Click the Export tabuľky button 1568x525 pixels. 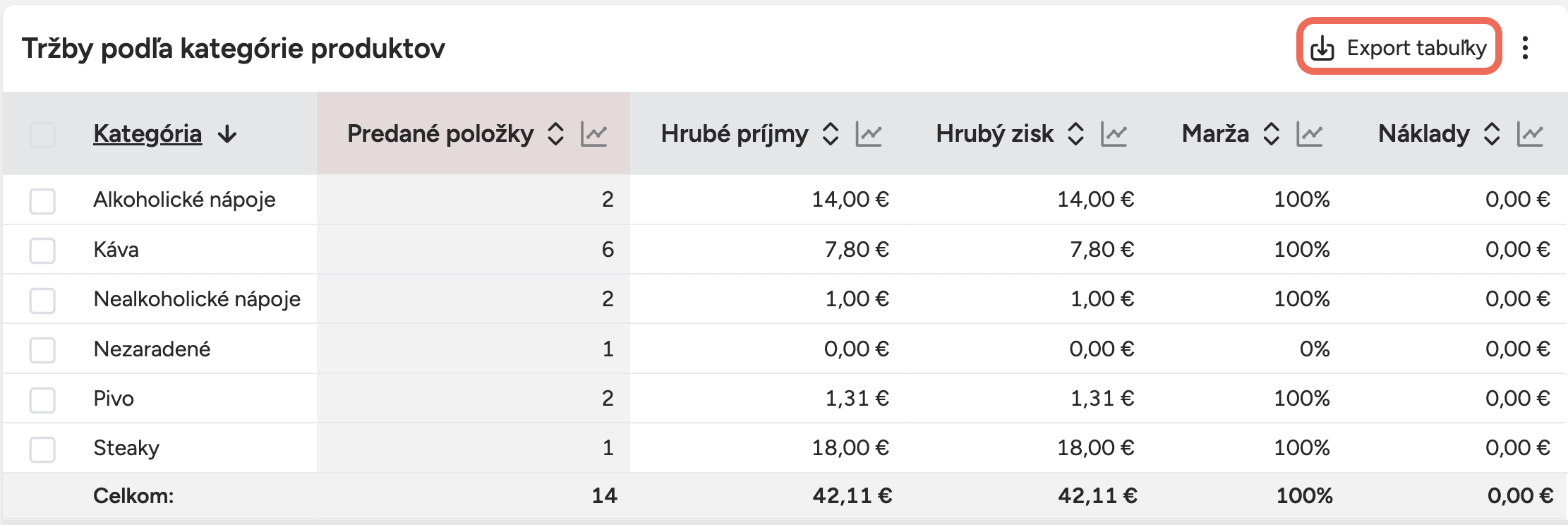pyautogui.click(x=1401, y=47)
